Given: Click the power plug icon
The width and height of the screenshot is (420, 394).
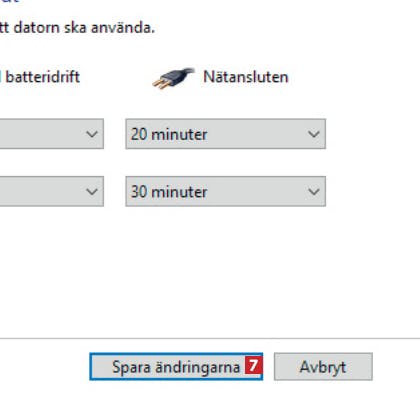Looking at the screenshot, I should coord(173,78).
